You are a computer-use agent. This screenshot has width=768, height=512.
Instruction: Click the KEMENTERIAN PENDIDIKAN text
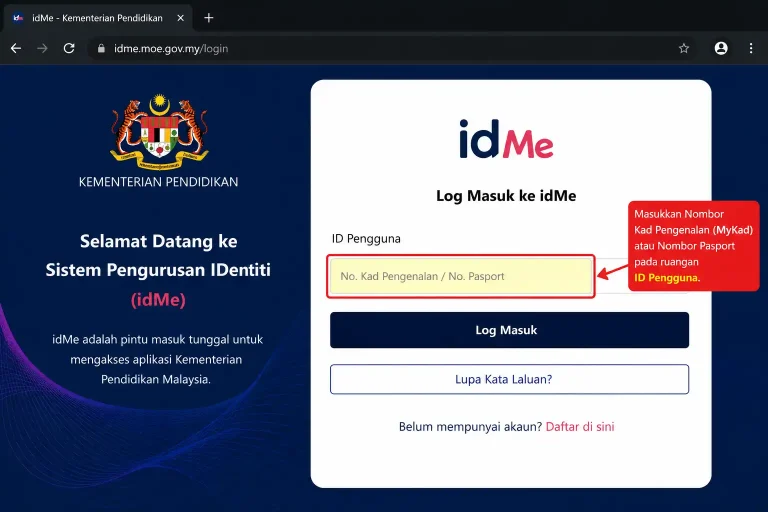pyautogui.click(x=159, y=182)
